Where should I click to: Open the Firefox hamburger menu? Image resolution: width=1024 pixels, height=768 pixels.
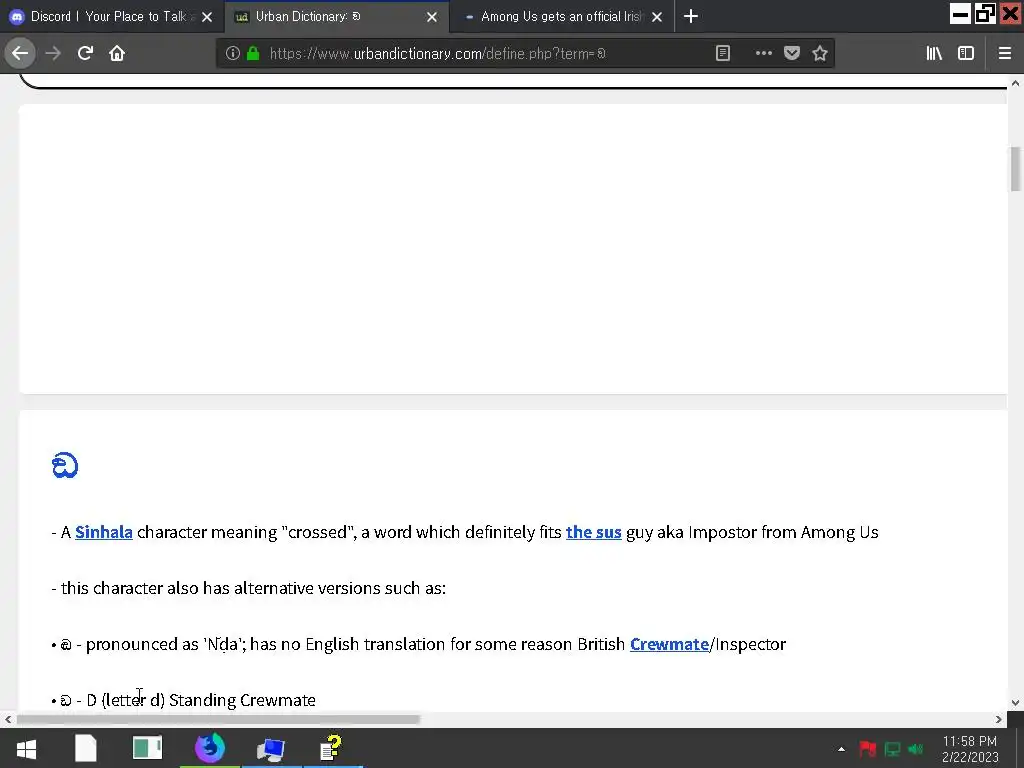[x=1004, y=54]
